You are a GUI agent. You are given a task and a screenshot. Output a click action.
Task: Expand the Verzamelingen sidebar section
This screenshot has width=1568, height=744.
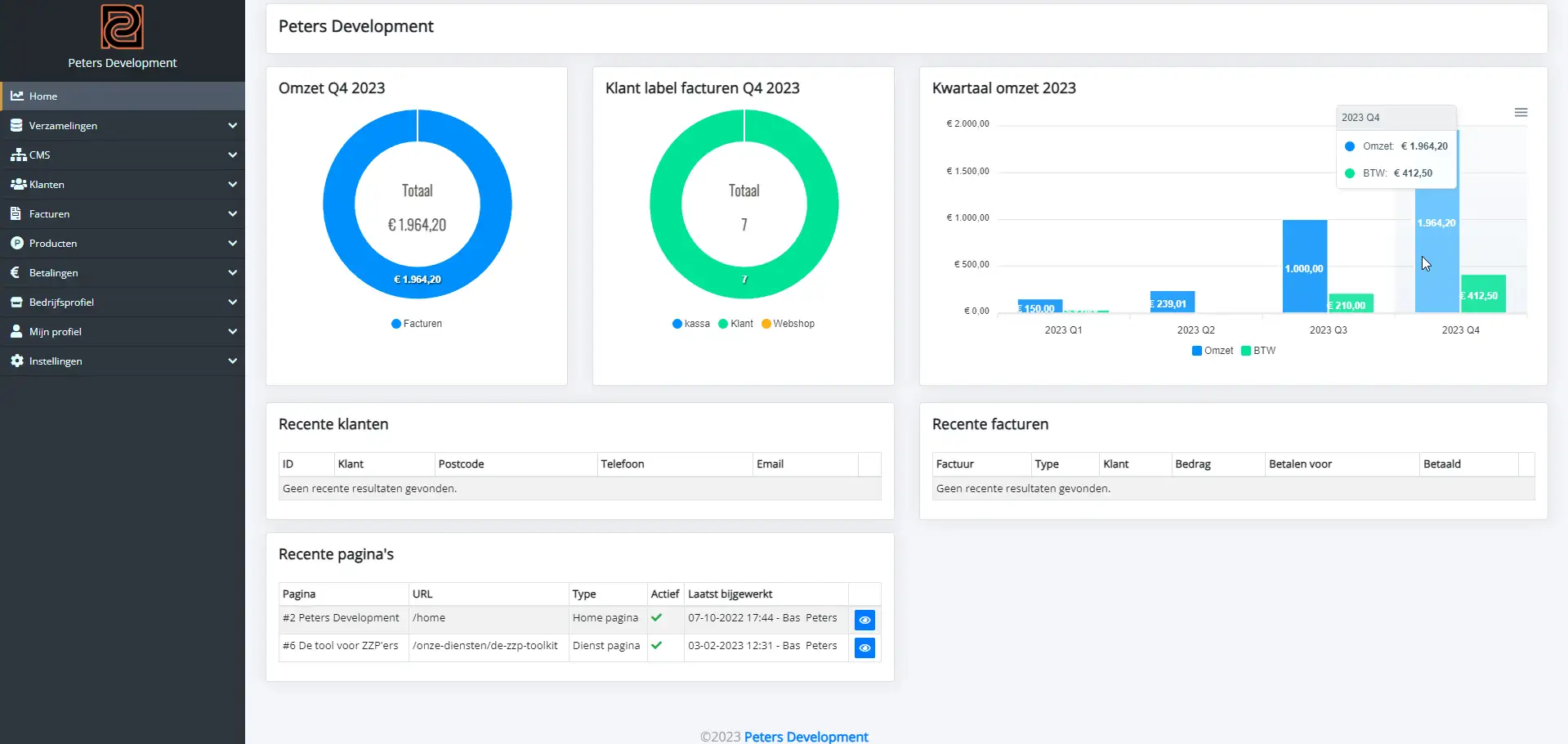tap(233, 125)
